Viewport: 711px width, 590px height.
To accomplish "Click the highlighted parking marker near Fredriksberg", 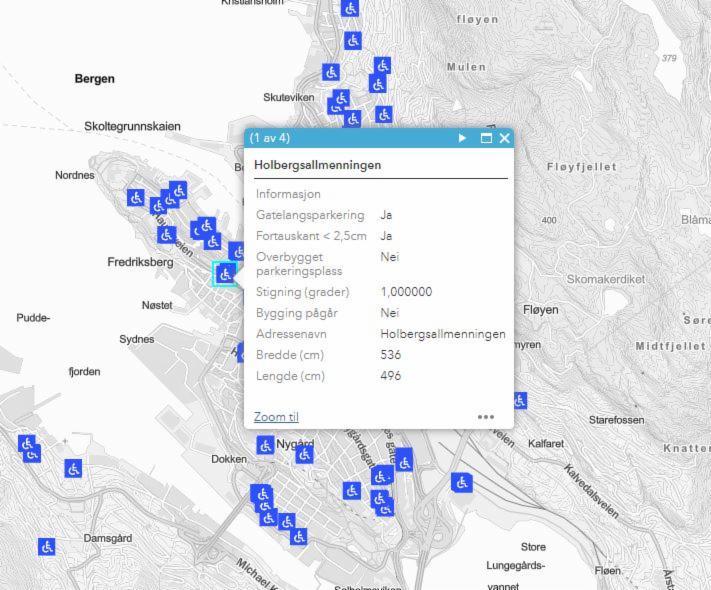I will click(225, 274).
